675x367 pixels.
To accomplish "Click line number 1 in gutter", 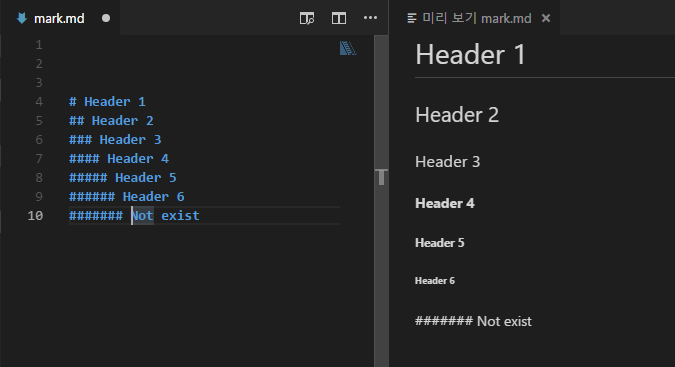I will point(39,45).
